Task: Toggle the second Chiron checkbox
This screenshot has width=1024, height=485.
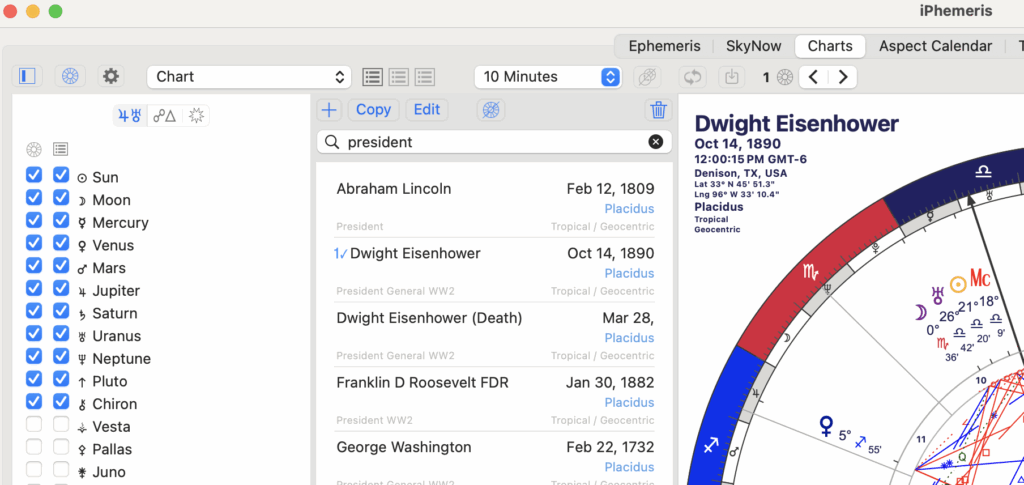Action: [61, 403]
